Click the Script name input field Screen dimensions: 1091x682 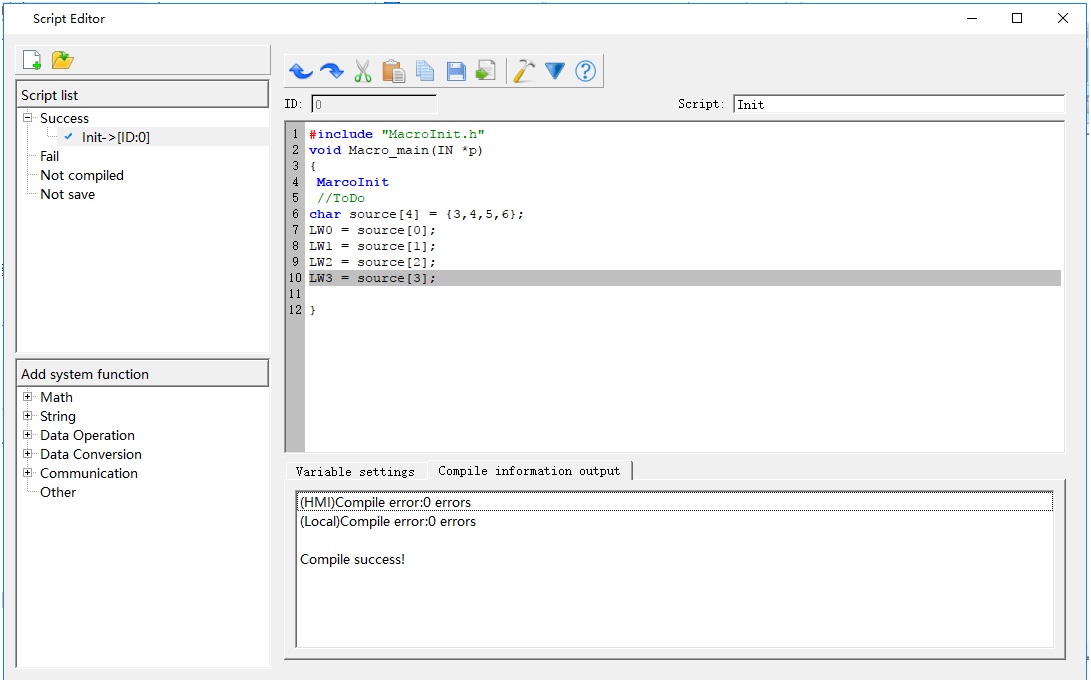click(898, 104)
